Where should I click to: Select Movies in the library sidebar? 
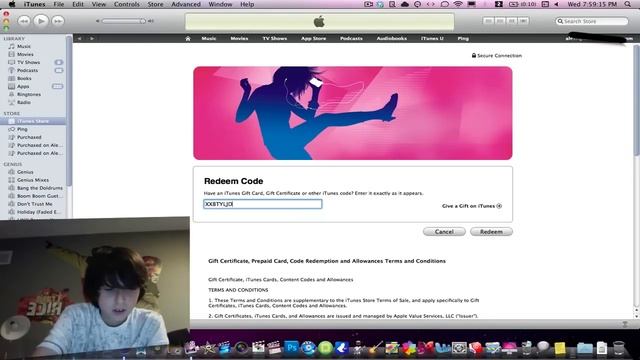(25, 54)
